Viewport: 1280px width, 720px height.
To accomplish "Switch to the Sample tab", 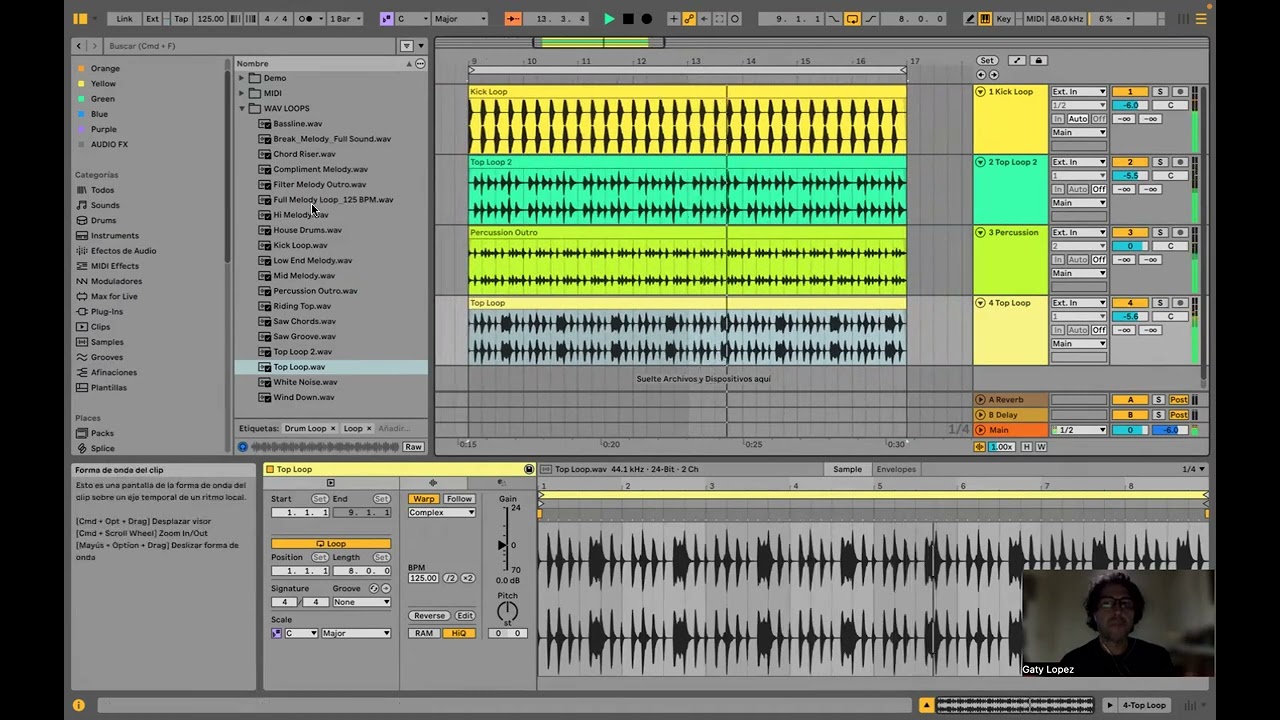I will tap(847, 469).
